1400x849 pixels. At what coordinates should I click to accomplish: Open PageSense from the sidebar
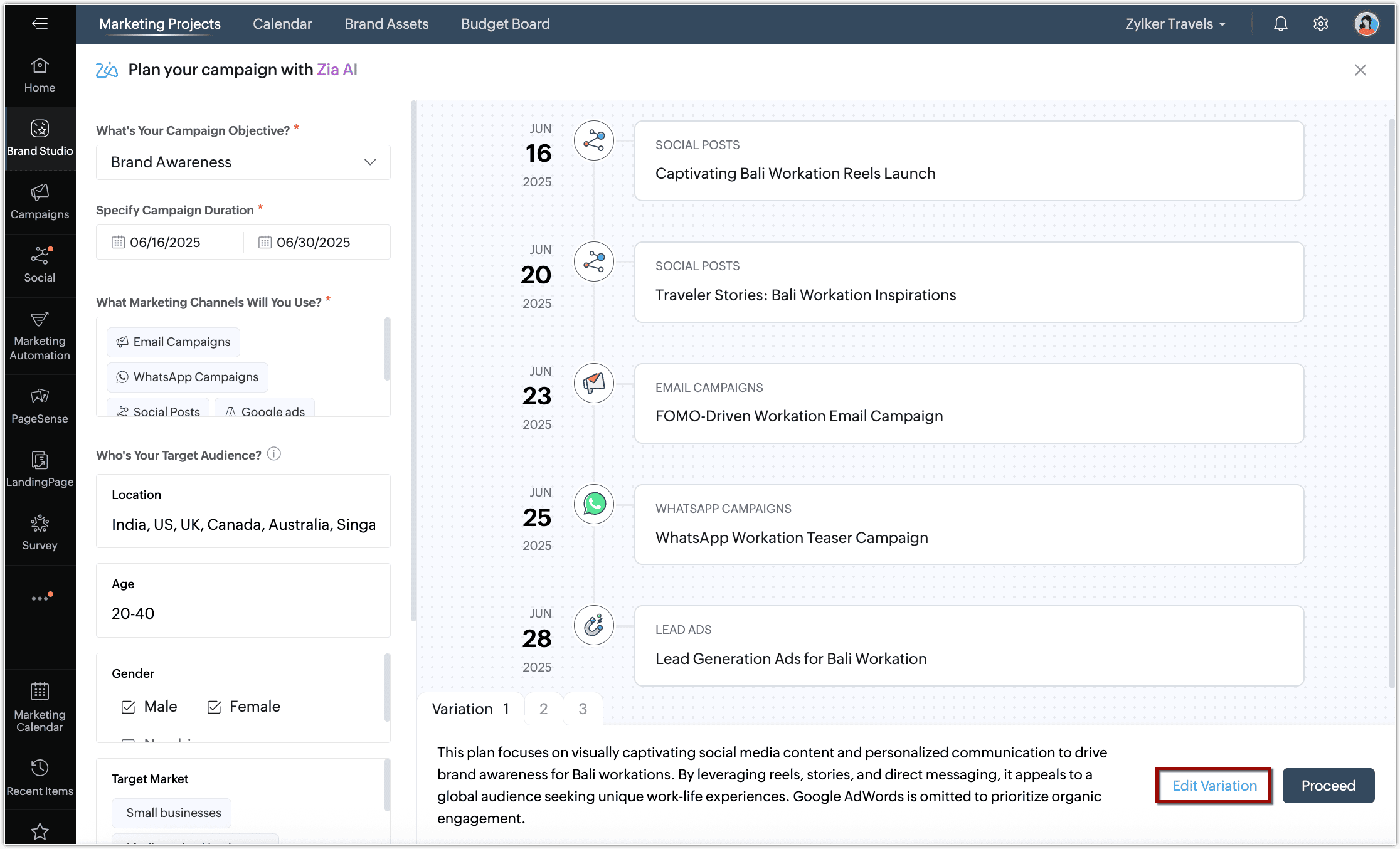pyautogui.click(x=40, y=405)
